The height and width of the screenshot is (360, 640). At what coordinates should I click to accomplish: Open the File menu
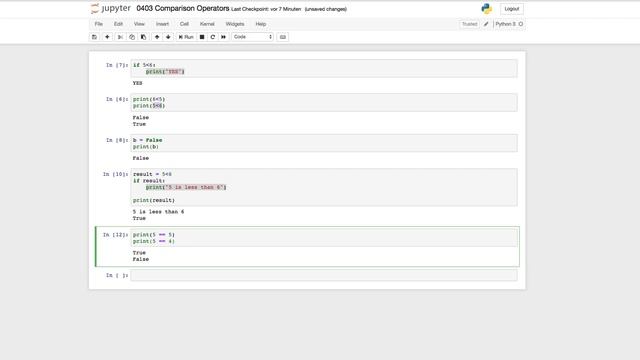coord(99,24)
